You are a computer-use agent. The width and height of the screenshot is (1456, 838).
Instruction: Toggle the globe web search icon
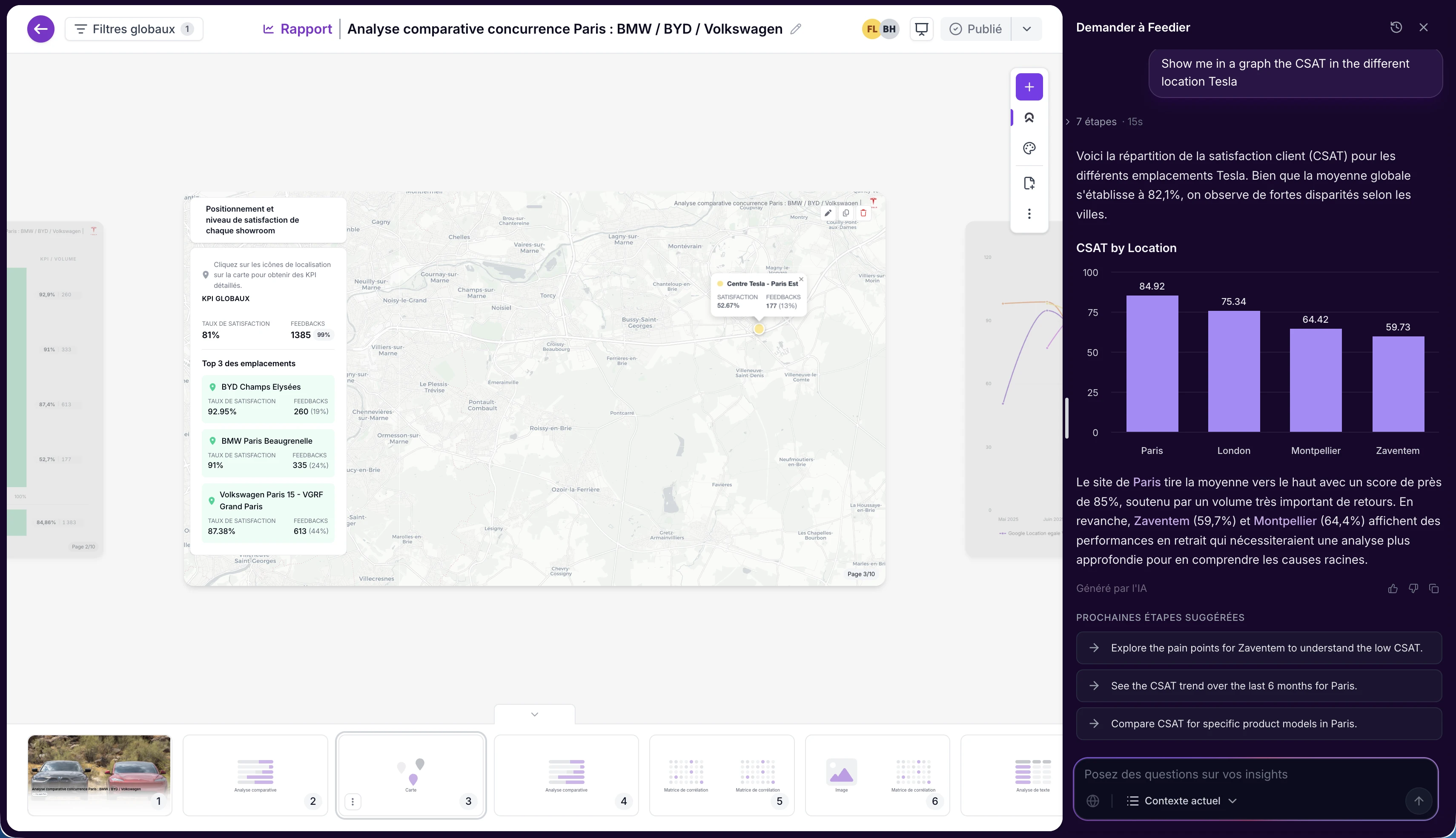point(1092,801)
